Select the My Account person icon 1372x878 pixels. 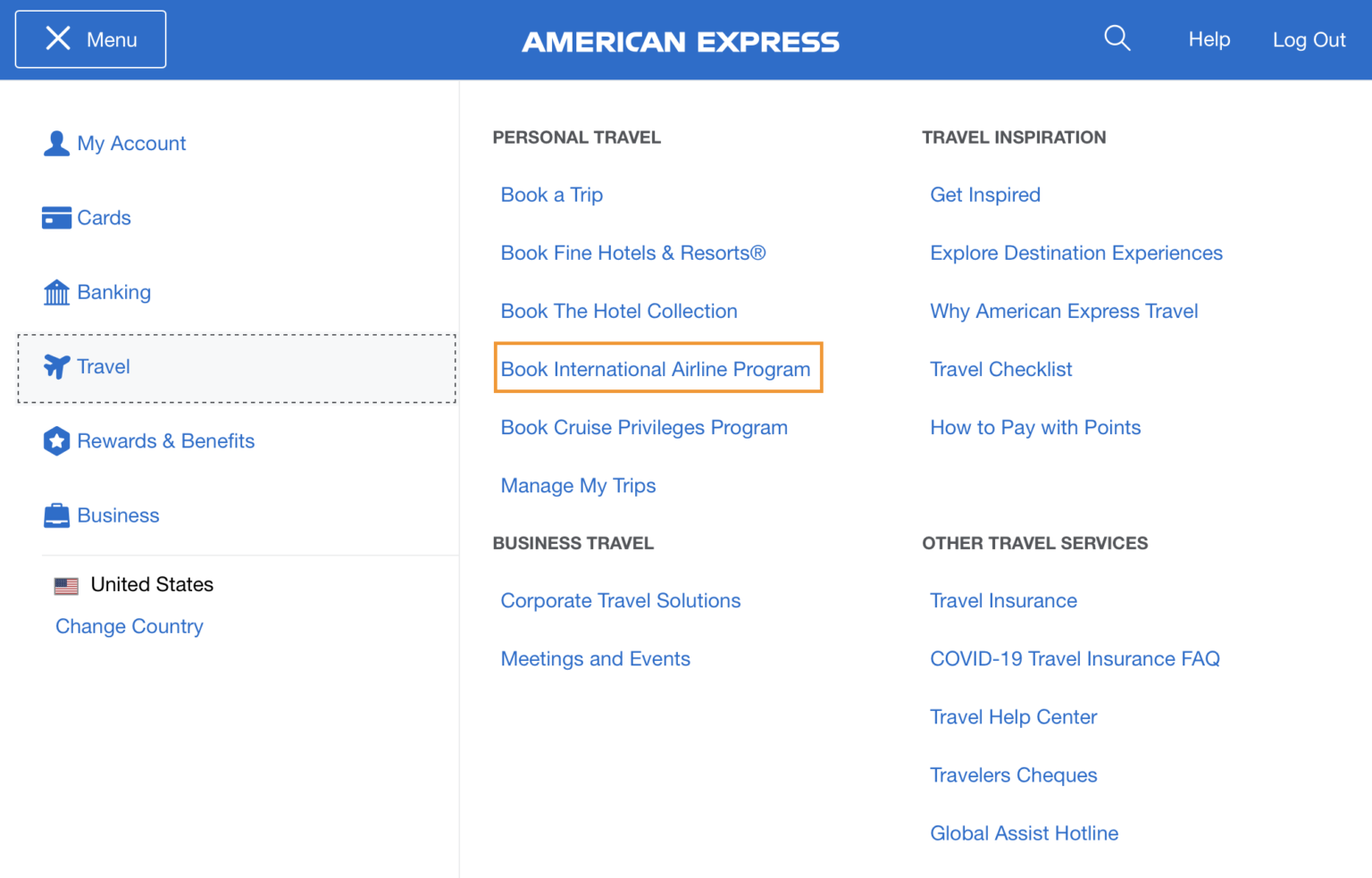click(x=56, y=143)
